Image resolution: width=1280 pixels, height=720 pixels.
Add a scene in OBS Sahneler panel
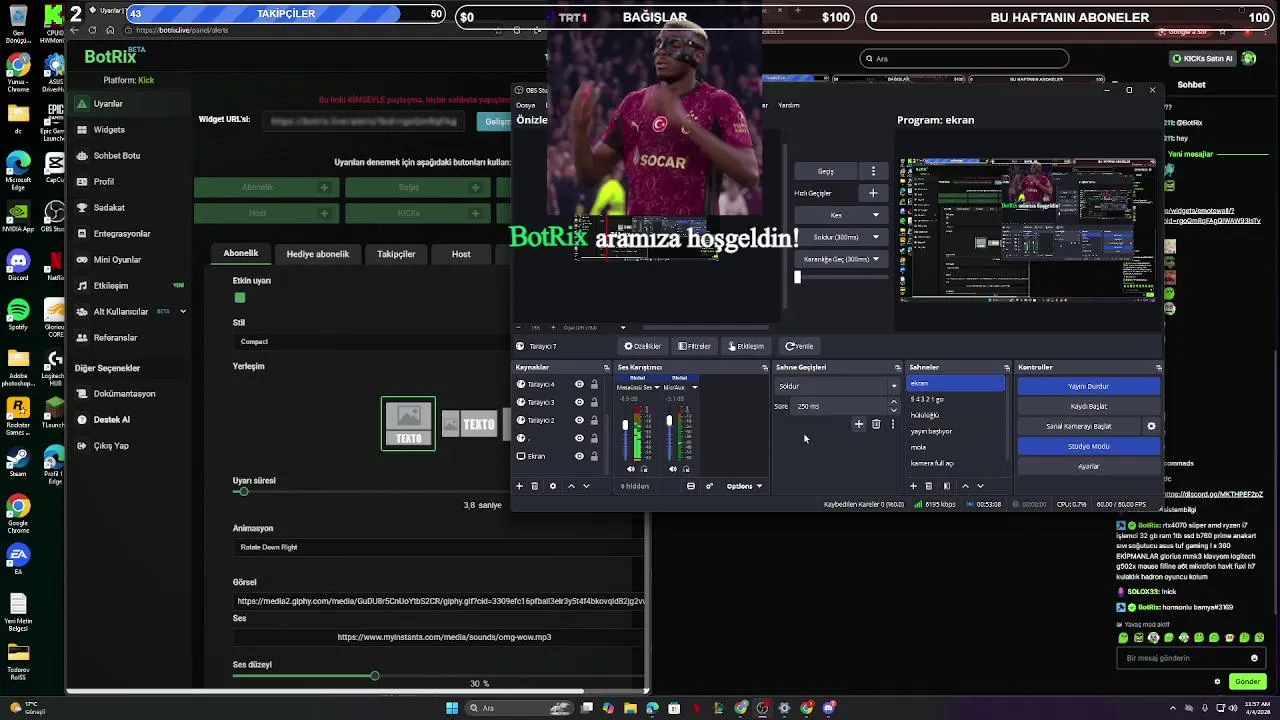pyautogui.click(x=913, y=486)
